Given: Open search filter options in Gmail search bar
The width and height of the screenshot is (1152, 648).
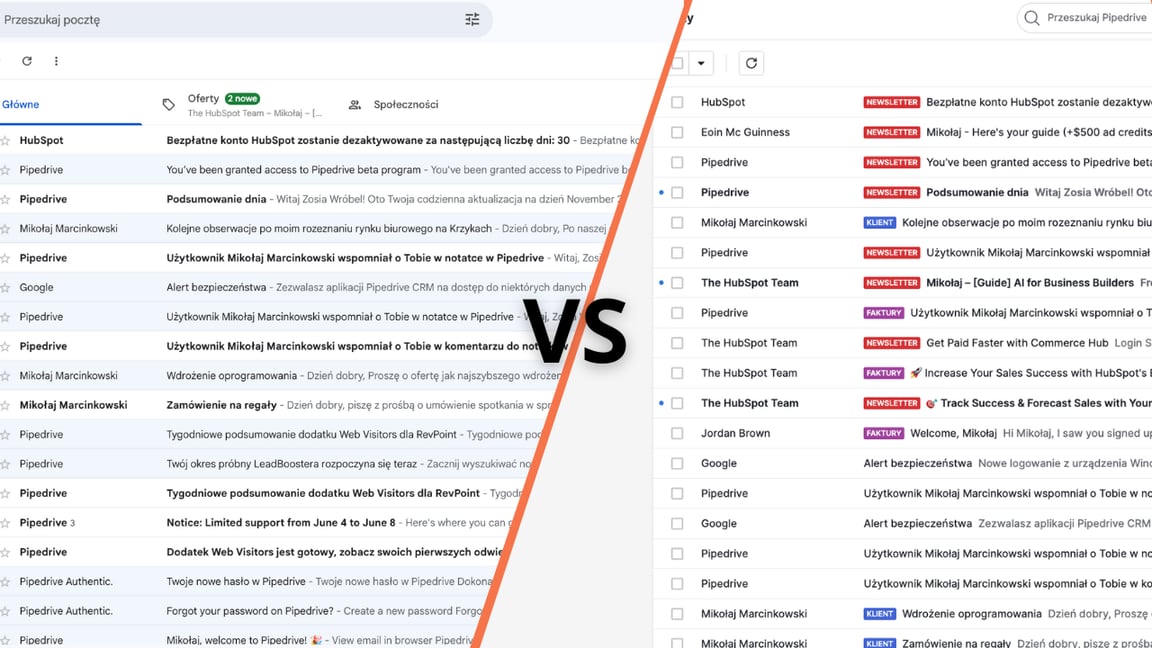Looking at the screenshot, I should click(472, 19).
